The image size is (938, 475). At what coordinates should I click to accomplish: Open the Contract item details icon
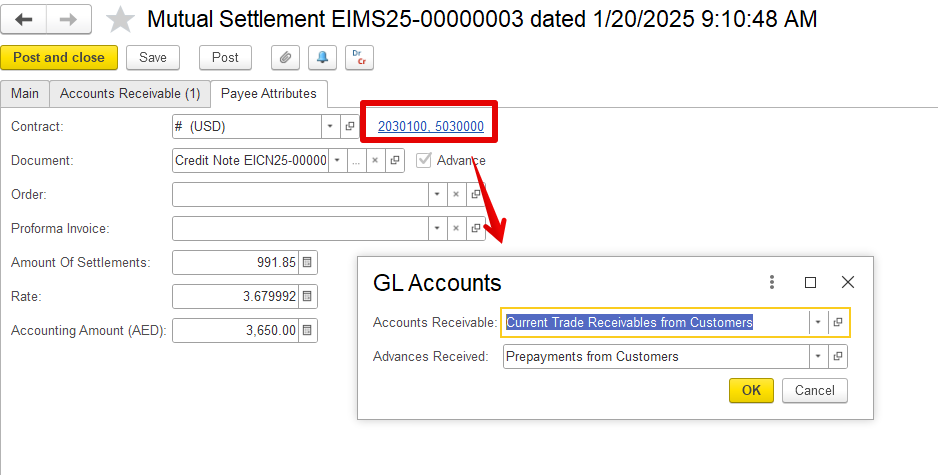[349, 127]
